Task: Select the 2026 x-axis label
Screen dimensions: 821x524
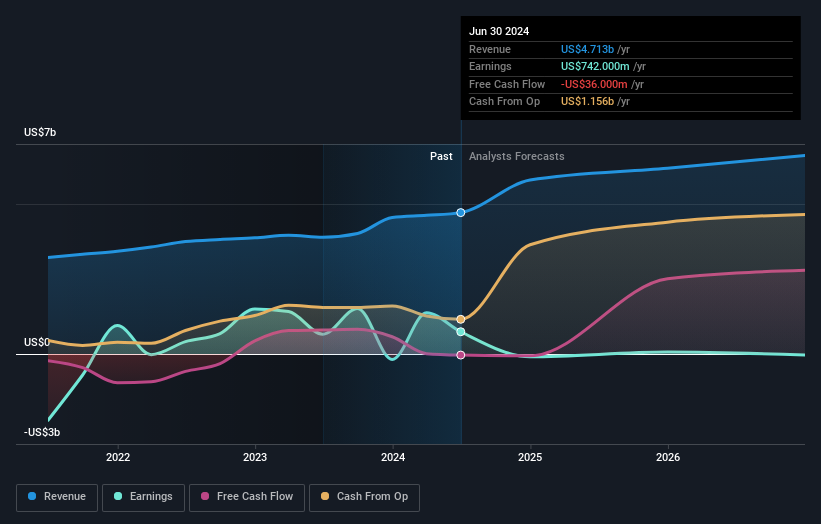Action: 668,457
